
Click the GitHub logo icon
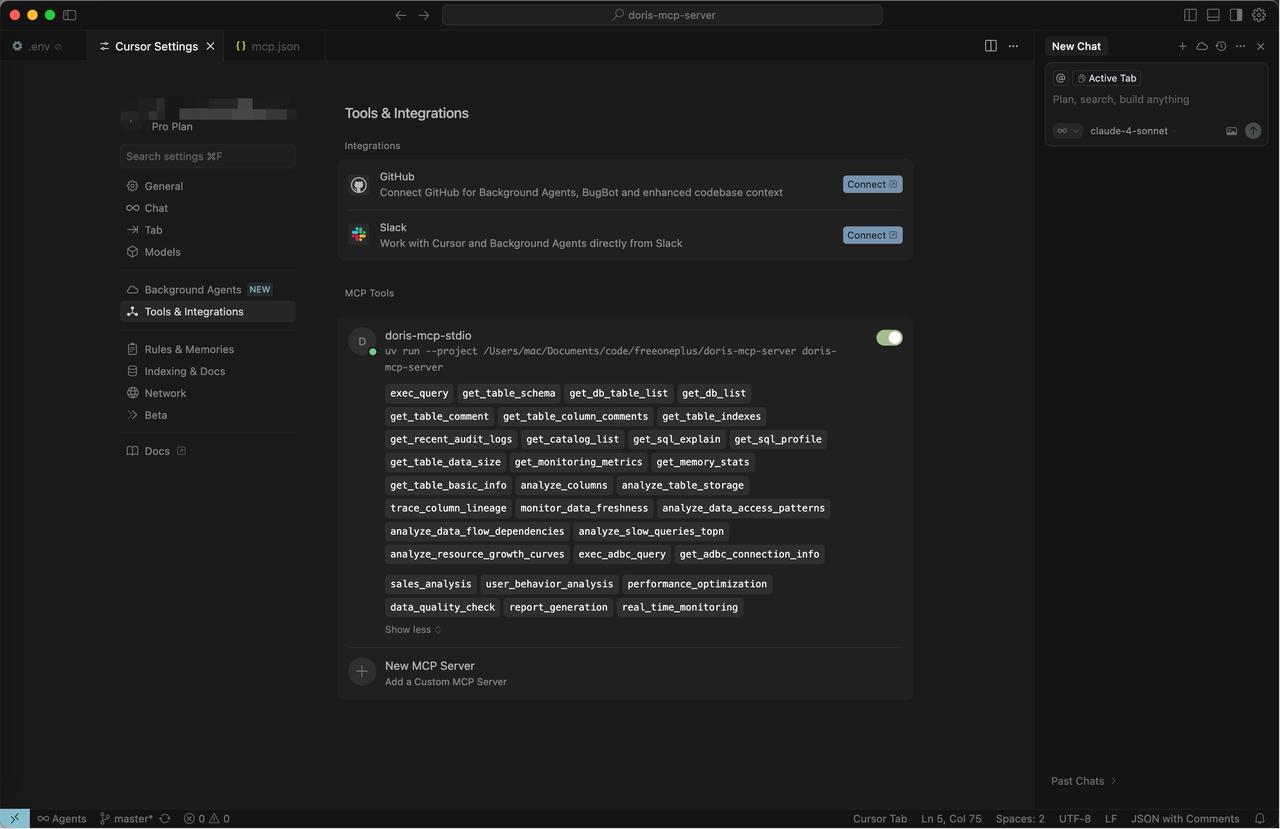[359, 185]
